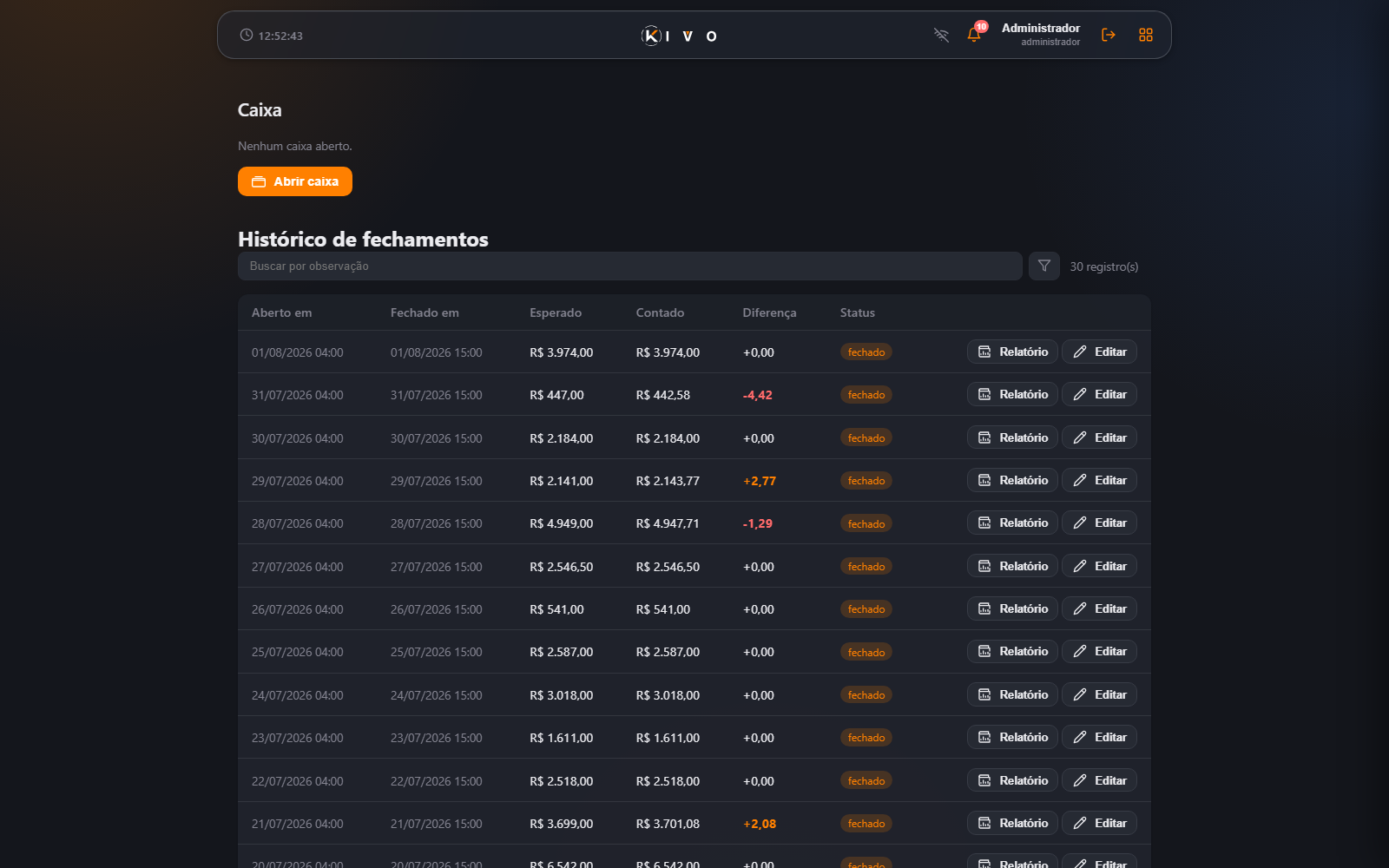Focus the Buscar por observação field
1389x868 pixels.
(x=629, y=266)
